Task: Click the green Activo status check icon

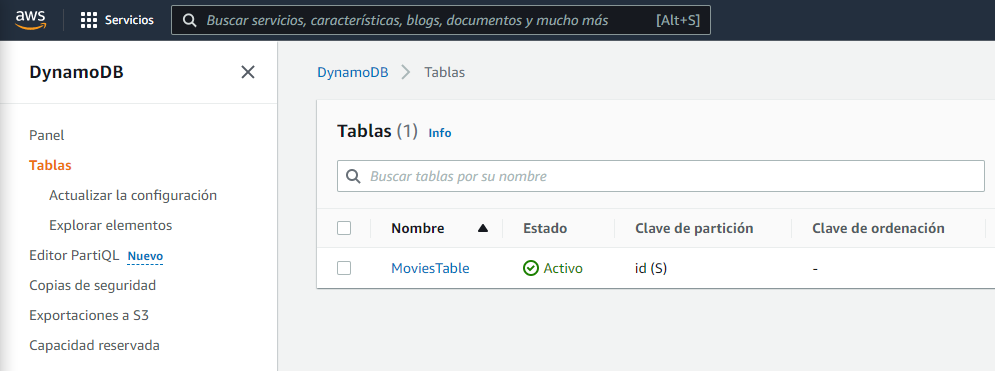Action: coord(530,268)
